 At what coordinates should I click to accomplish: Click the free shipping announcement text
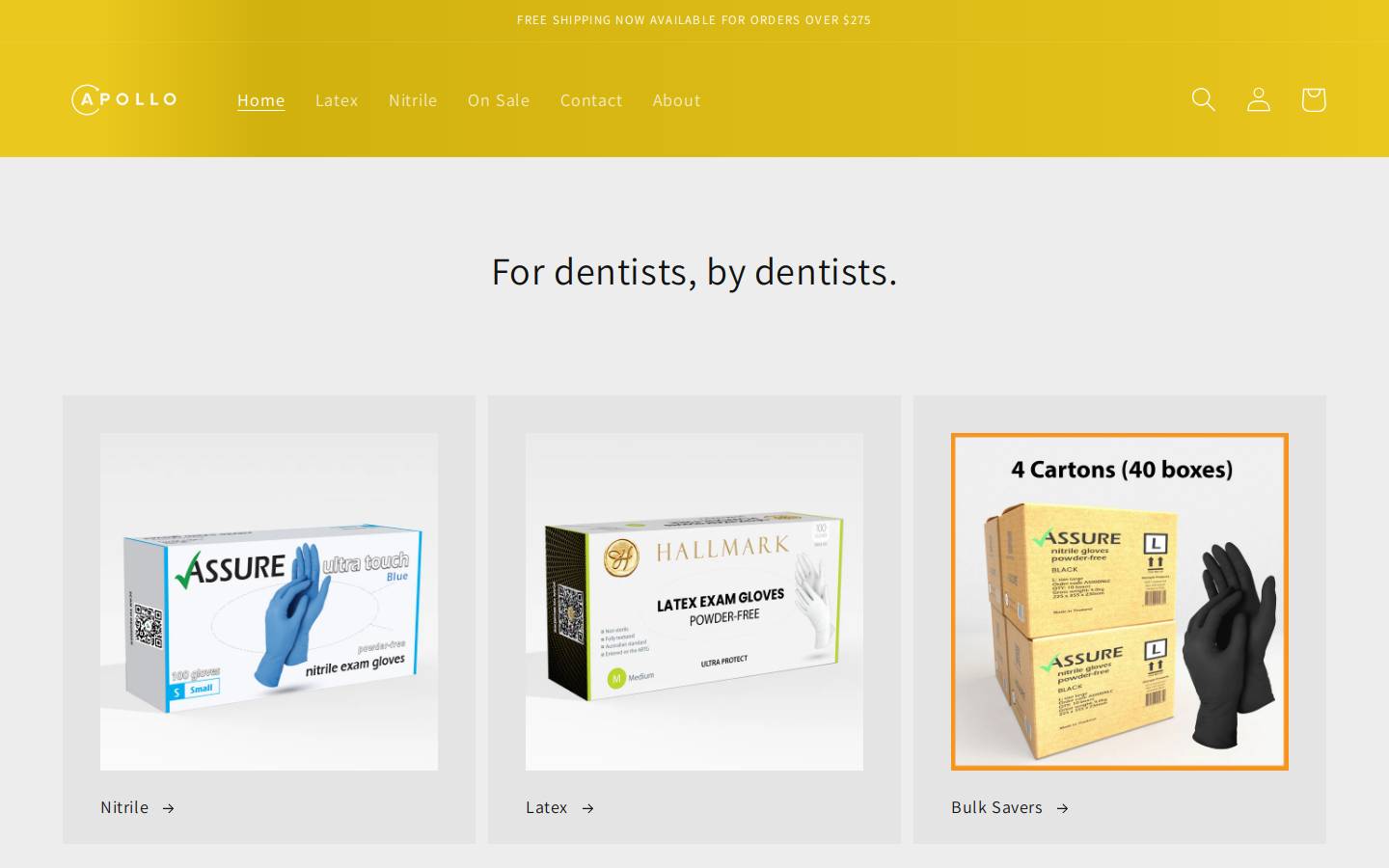[x=694, y=20]
